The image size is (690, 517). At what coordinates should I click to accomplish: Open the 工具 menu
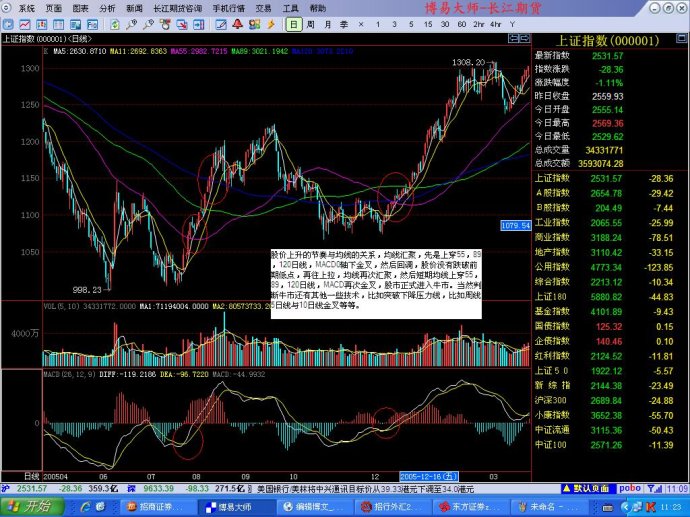tap(290, 8)
